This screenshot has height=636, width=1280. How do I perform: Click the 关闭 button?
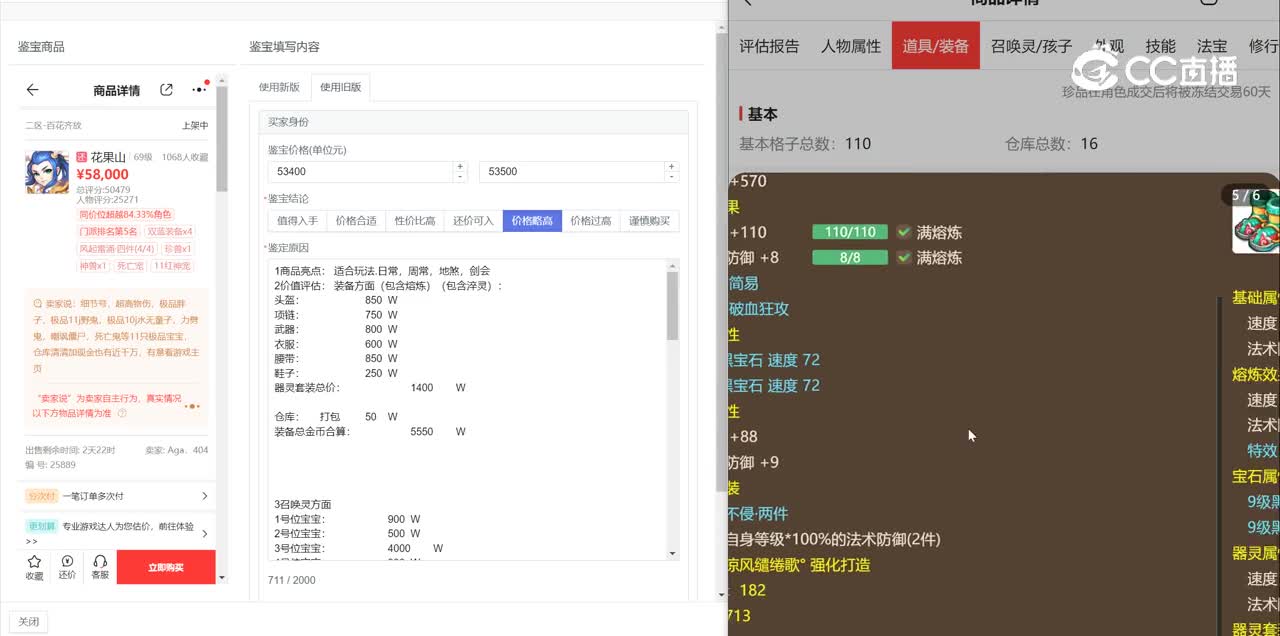[28, 621]
